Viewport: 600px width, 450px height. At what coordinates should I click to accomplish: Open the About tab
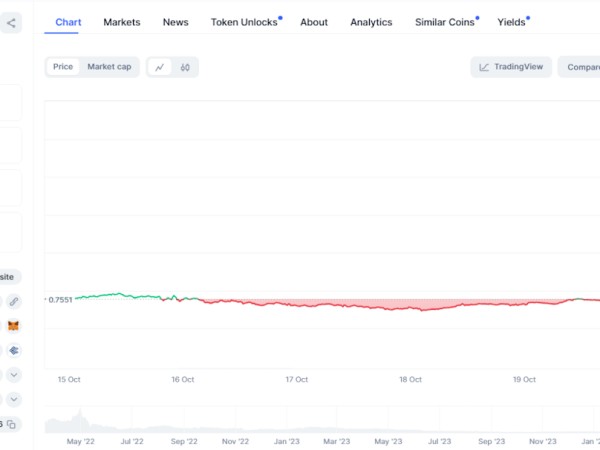(x=314, y=22)
